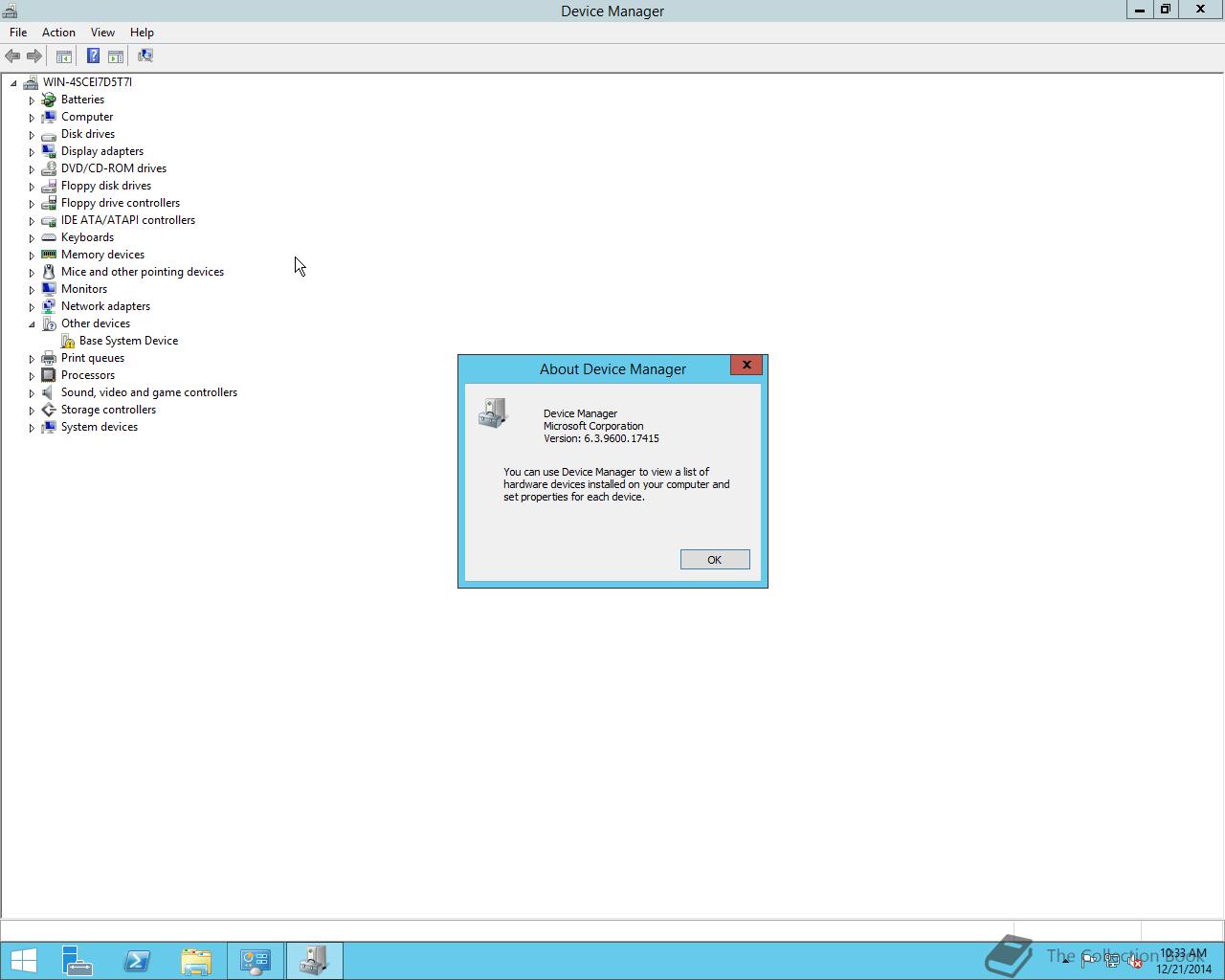
Task: Click the Control Panel taskbar icon
Action: point(256,961)
